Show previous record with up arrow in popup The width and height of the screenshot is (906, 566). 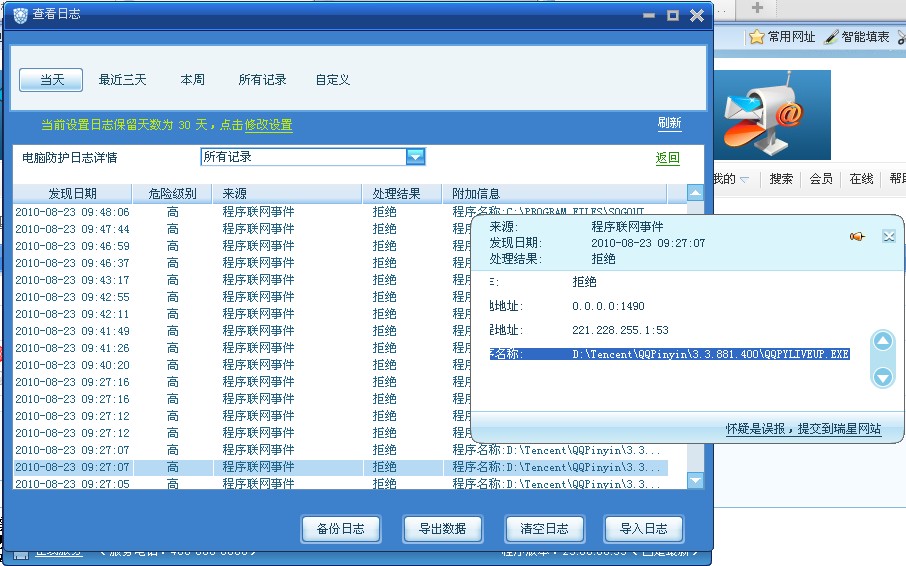point(882,342)
